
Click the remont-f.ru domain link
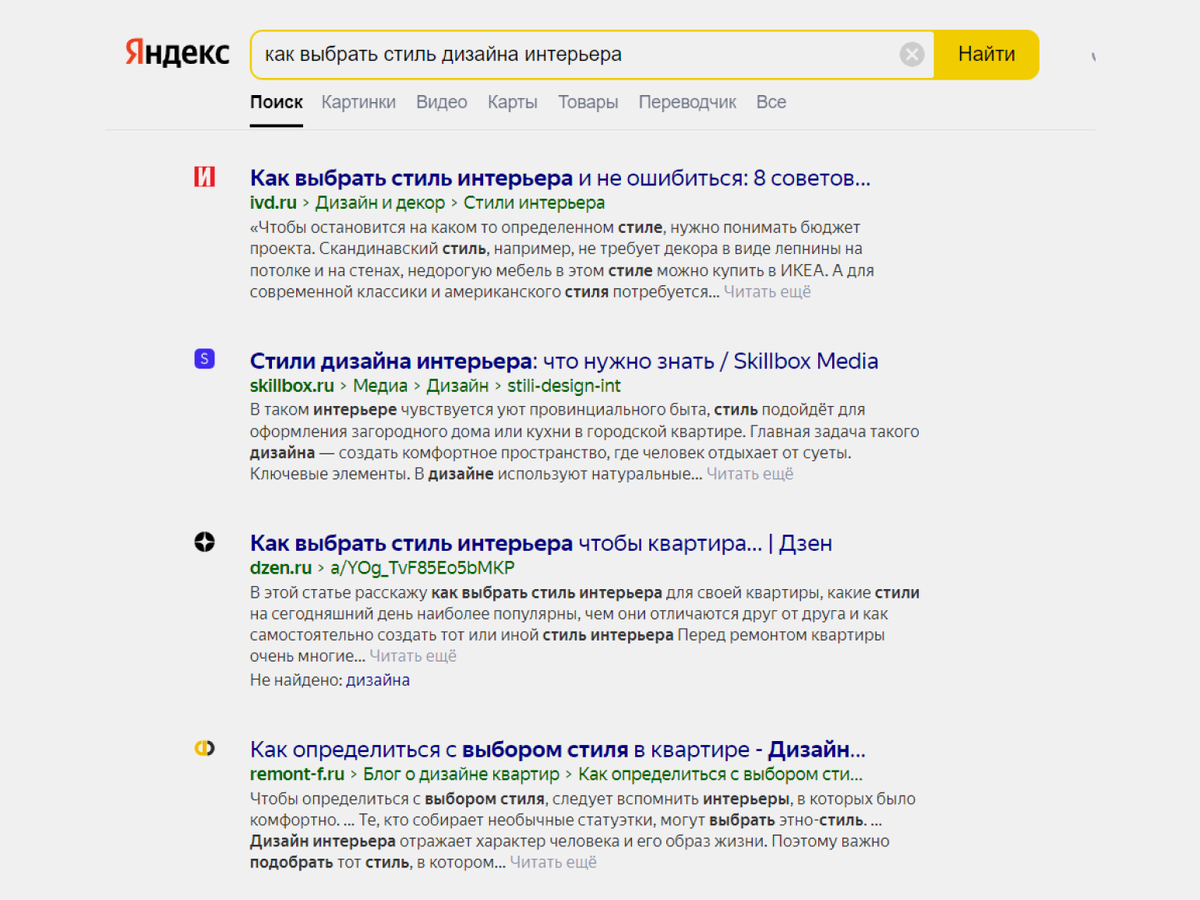[x=297, y=774]
